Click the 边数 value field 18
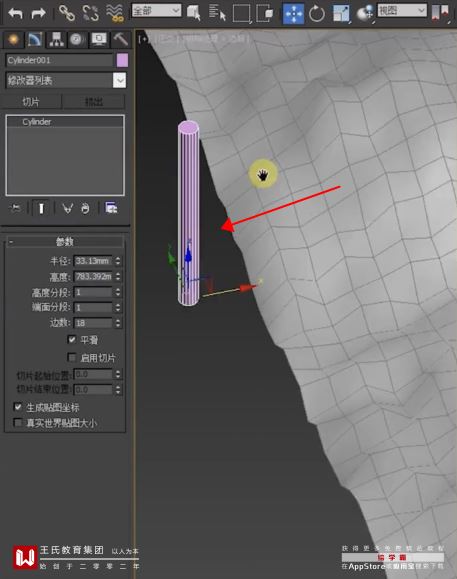 click(93, 323)
